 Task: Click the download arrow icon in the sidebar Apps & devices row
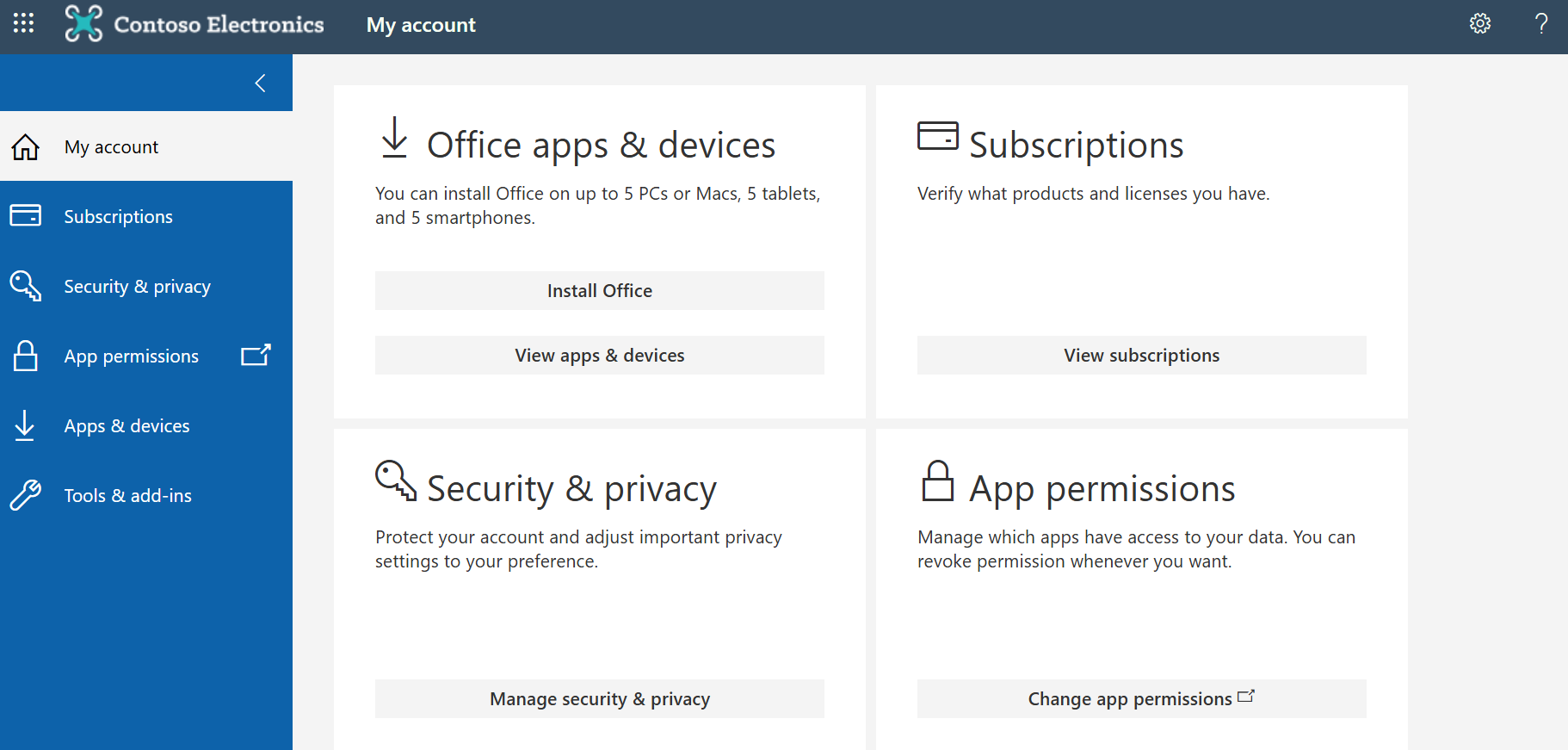coord(25,425)
